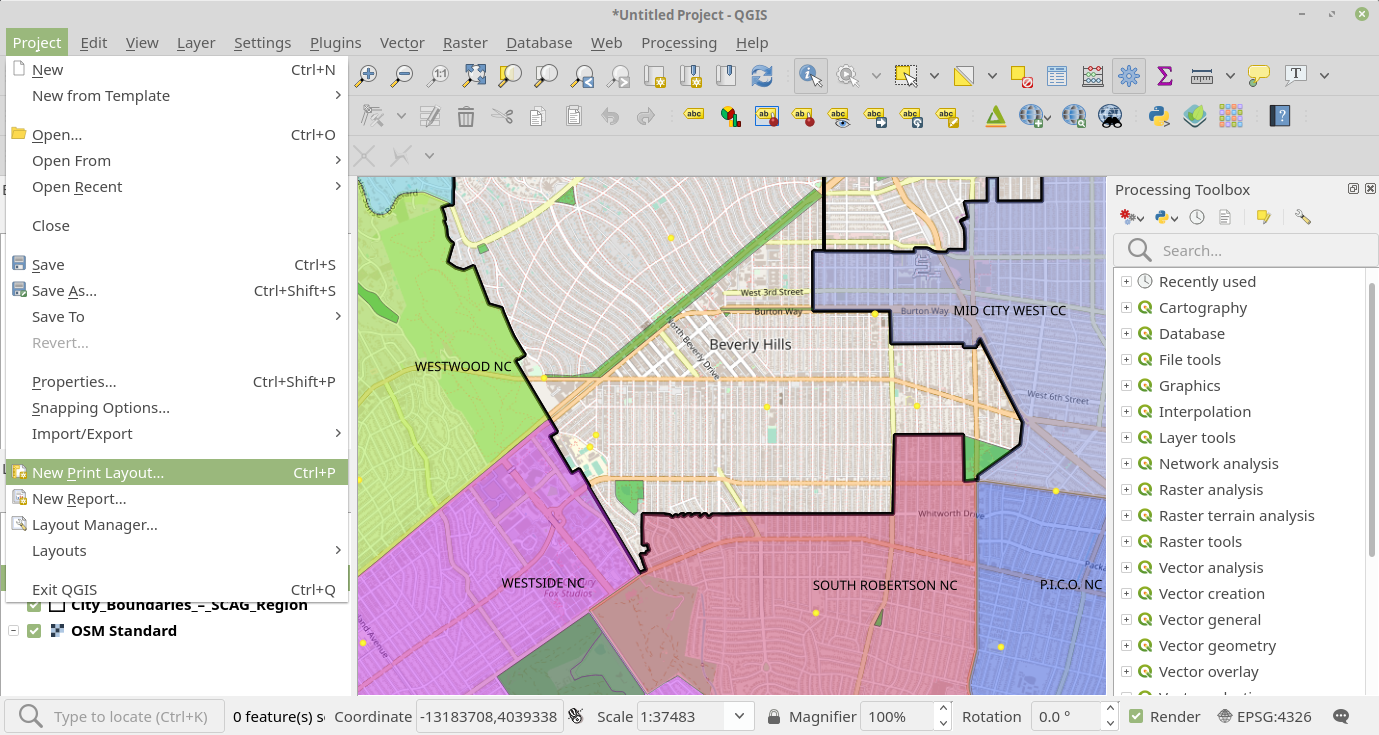Toggle the scale lock padlock
The height and width of the screenshot is (735, 1379).
click(774, 716)
